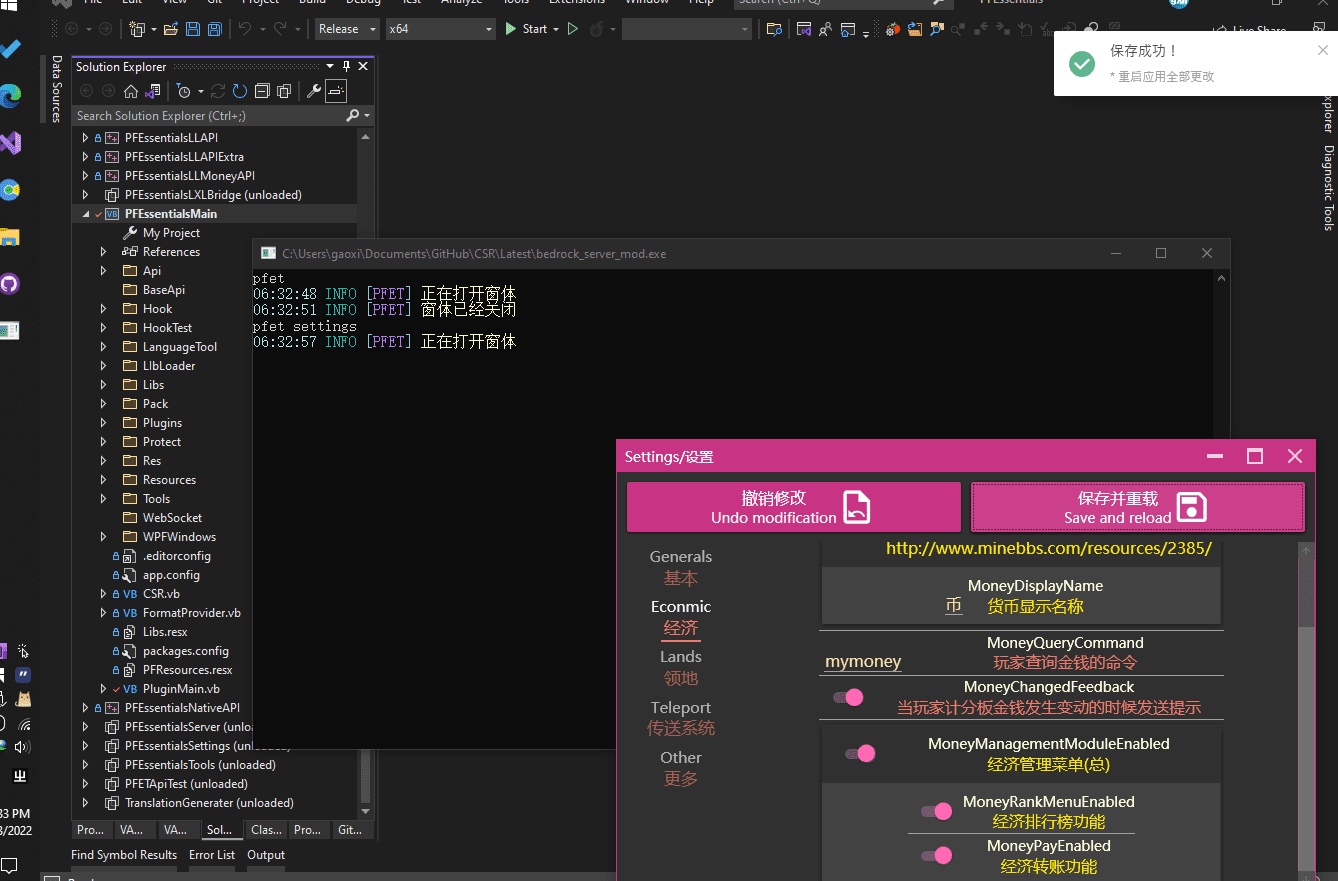Image resolution: width=1338 pixels, height=881 pixels.
Task: Select My Project in the tree
Action: click(x=171, y=233)
